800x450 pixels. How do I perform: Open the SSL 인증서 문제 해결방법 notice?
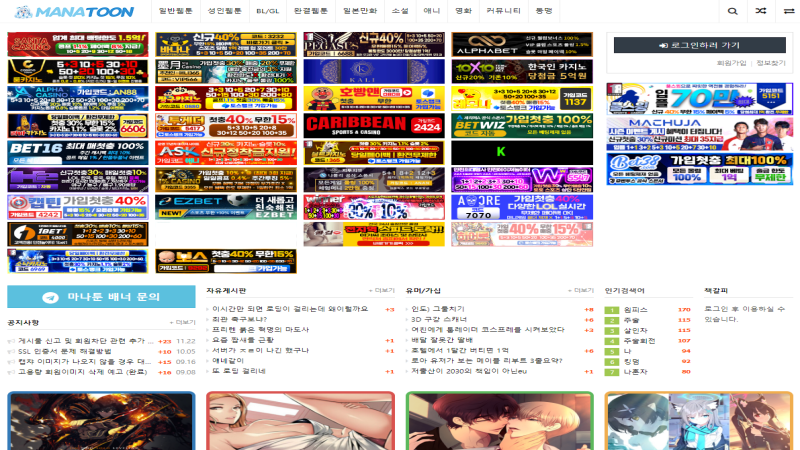[x=64, y=351]
